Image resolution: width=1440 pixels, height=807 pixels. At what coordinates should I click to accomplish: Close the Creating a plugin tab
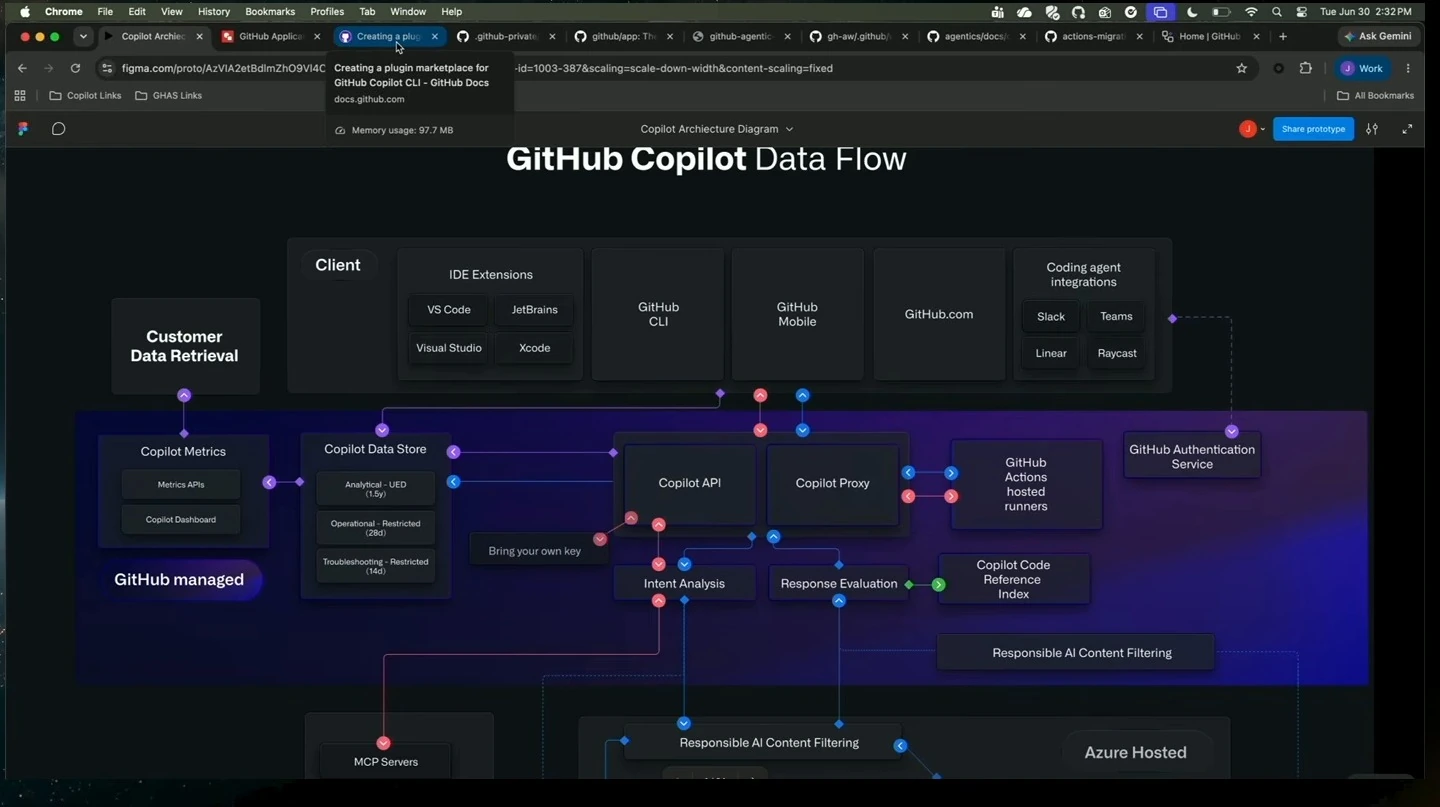pyautogui.click(x=434, y=36)
